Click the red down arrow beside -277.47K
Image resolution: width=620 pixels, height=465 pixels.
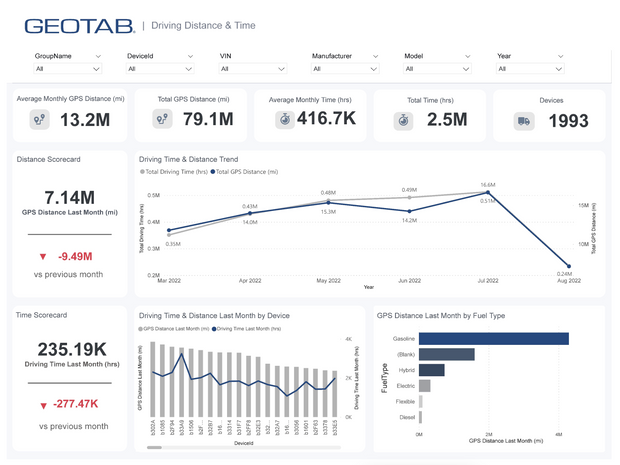(42, 405)
